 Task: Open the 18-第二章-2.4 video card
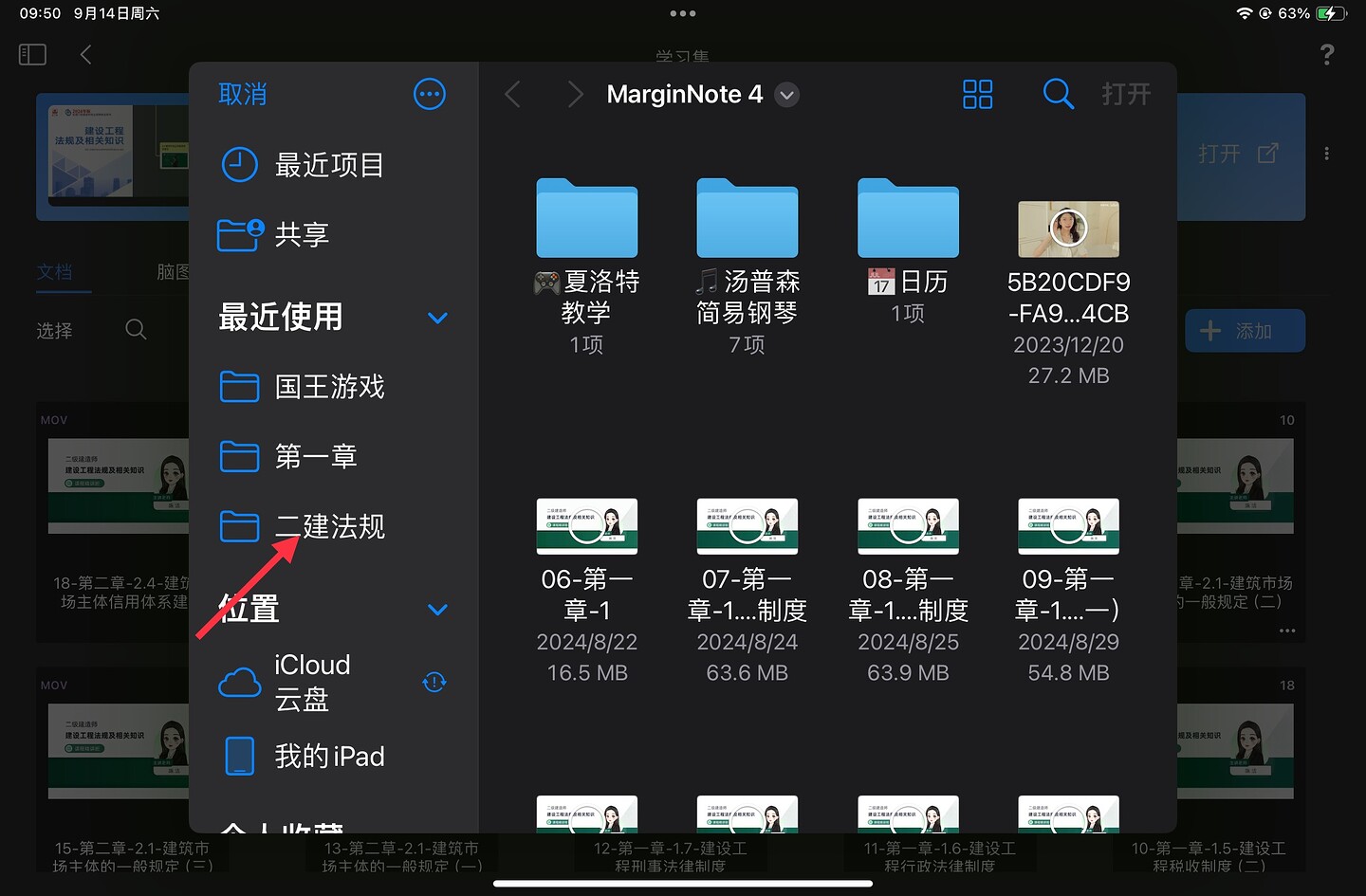(x=114, y=521)
